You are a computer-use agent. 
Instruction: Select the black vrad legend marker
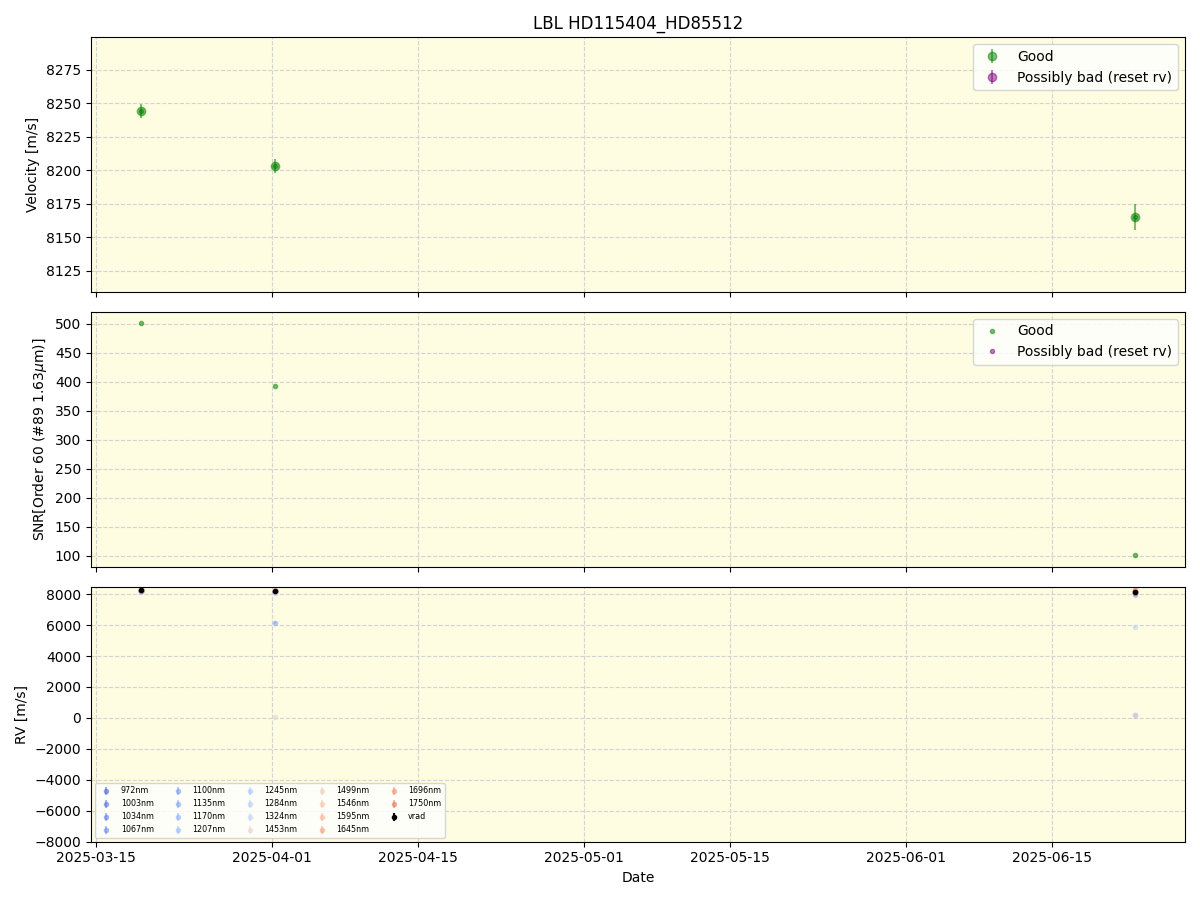[394, 817]
